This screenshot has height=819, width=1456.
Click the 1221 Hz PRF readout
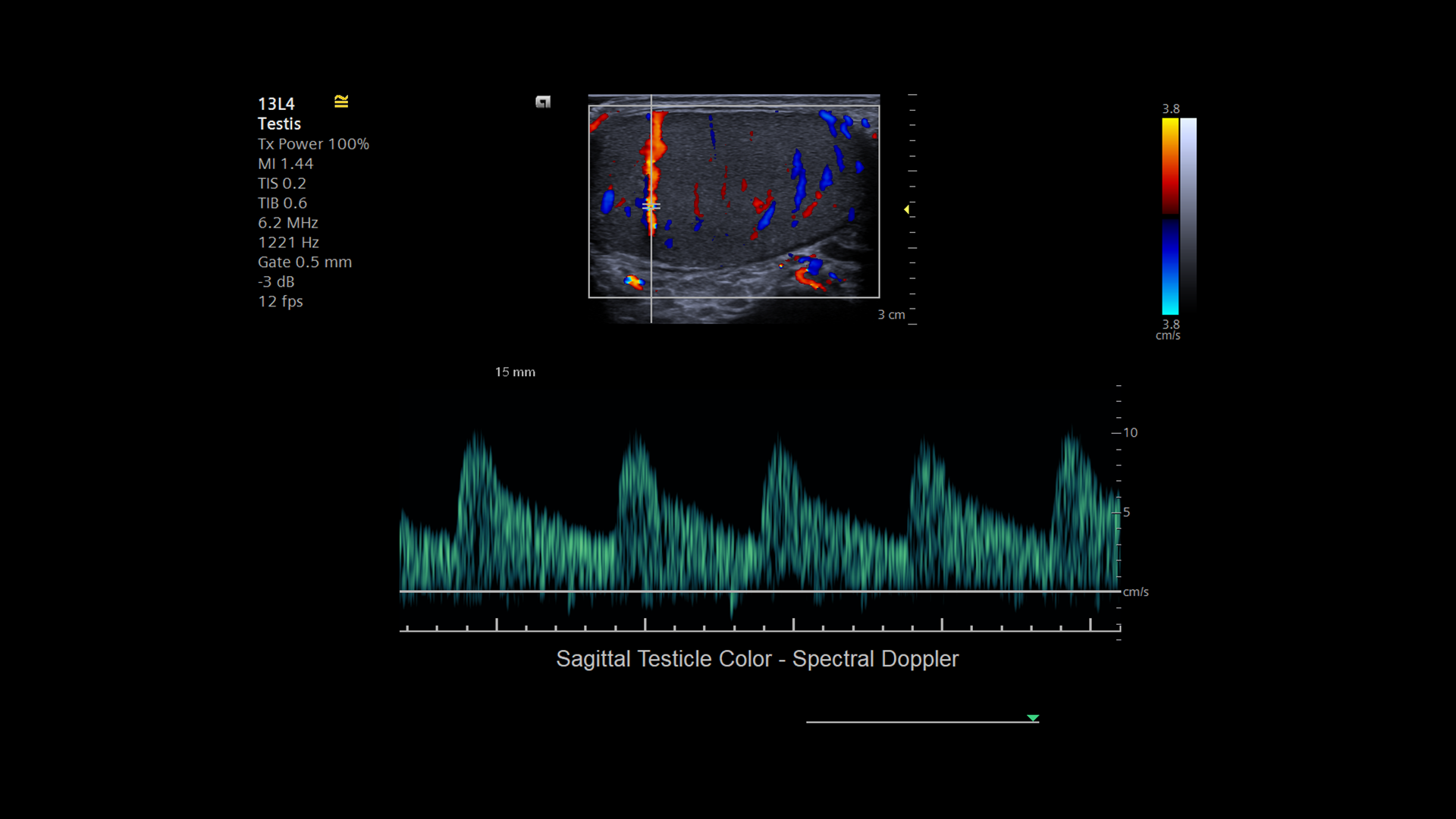point(288,243)
